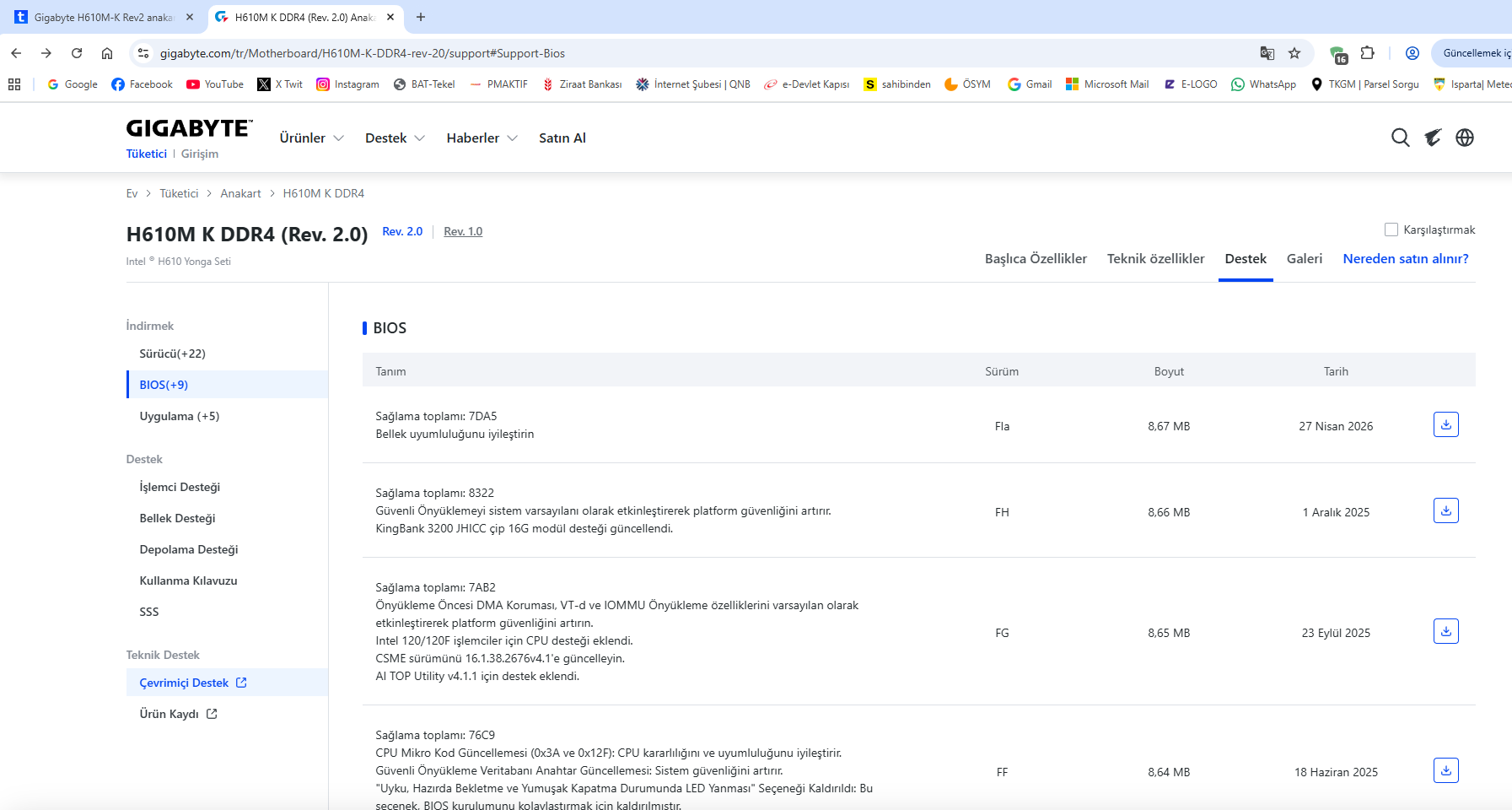View site information icon in address bar
Image resolution: width=1512 pixels, height=810 pixels.
(143, 53)
